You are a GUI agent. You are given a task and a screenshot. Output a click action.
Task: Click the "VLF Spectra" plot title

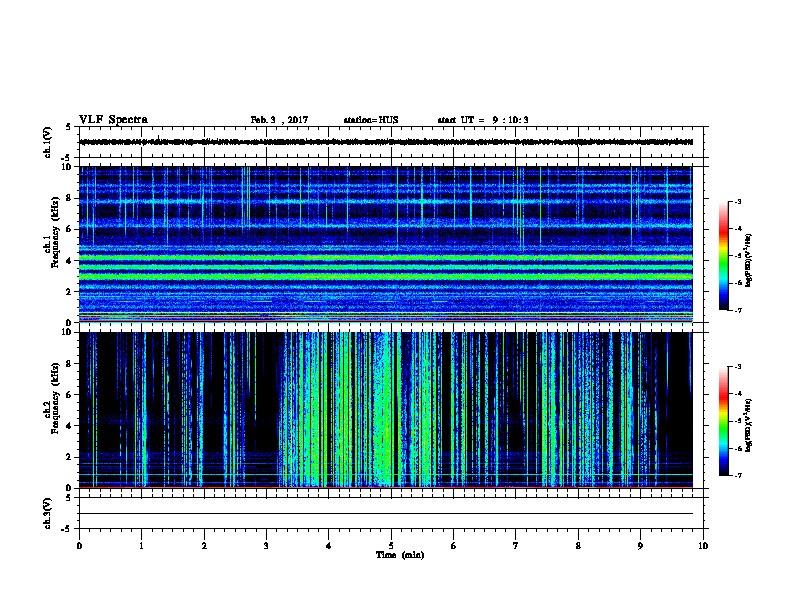(113, 119)
